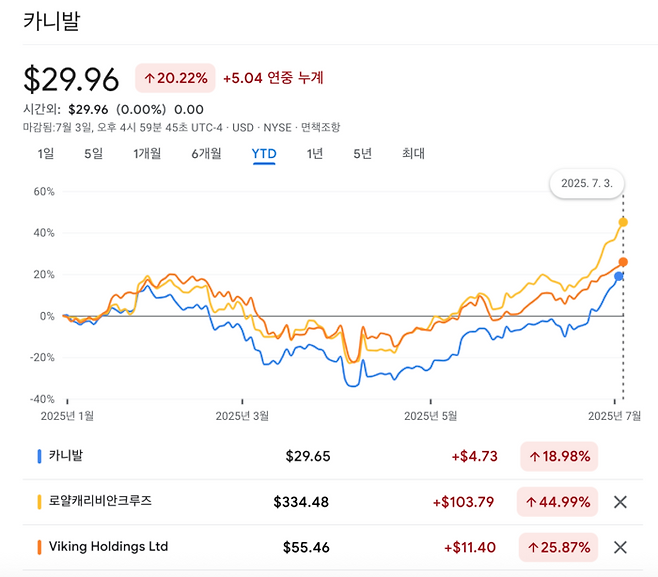Choose the 1년 range tab
The image size is (658, 577).
(315, 153)
